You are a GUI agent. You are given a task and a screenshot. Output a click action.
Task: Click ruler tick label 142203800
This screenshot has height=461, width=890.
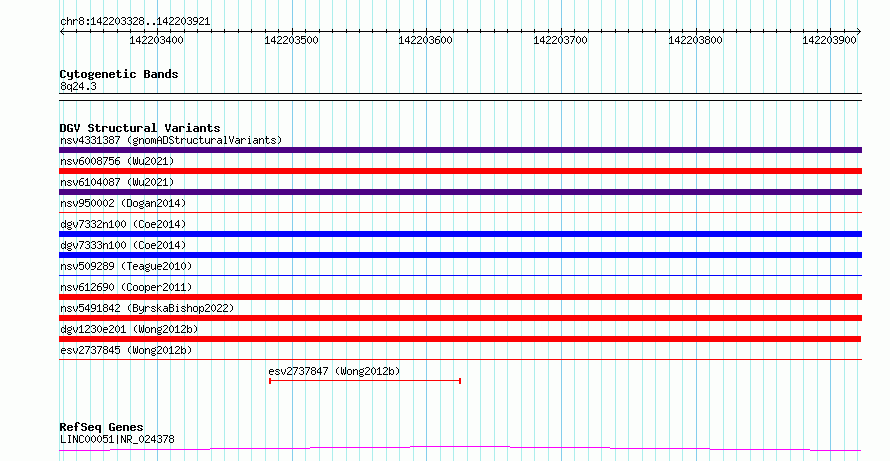(x=695, y=40)
